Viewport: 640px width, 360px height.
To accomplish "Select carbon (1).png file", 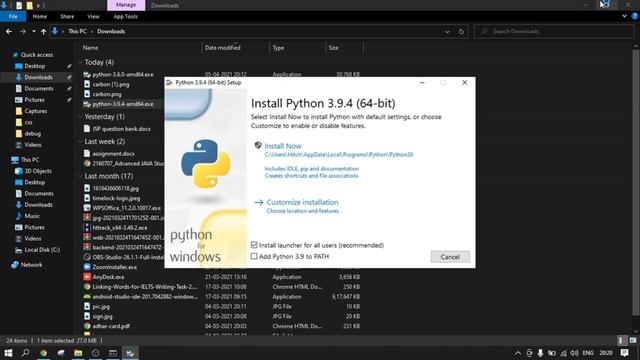I will [111, 84].
